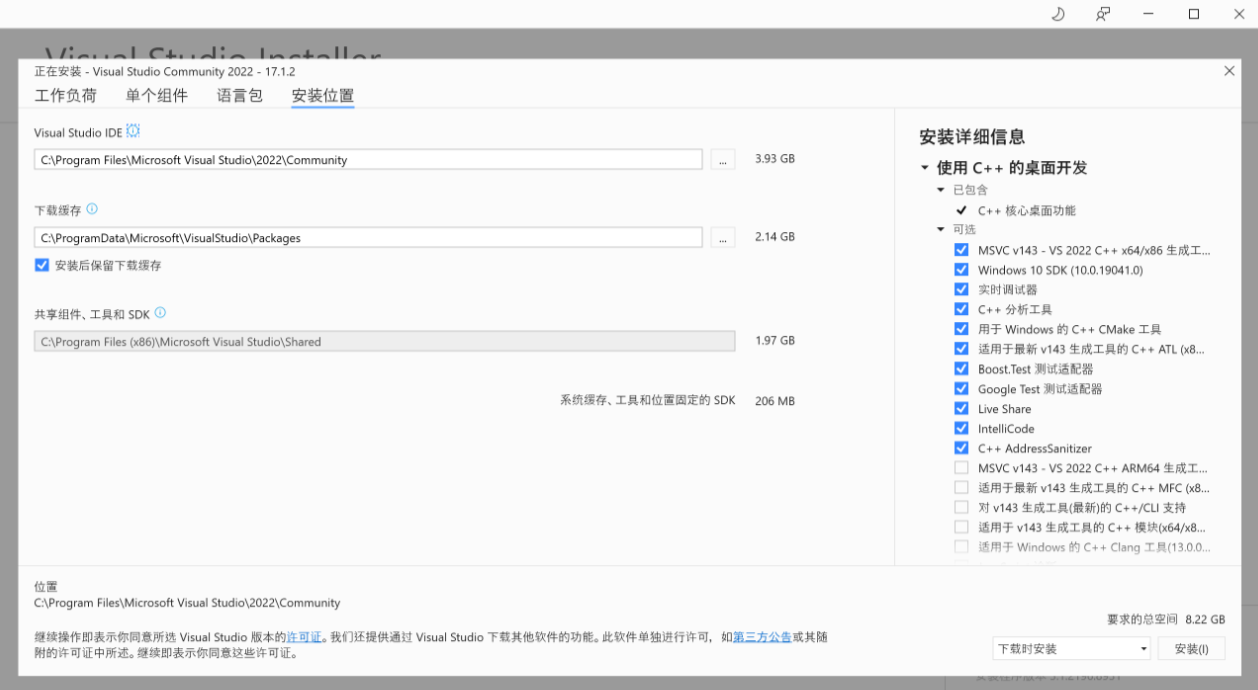Click the loading icon next to Visual Studio IDE

click(x=133, y=131)
